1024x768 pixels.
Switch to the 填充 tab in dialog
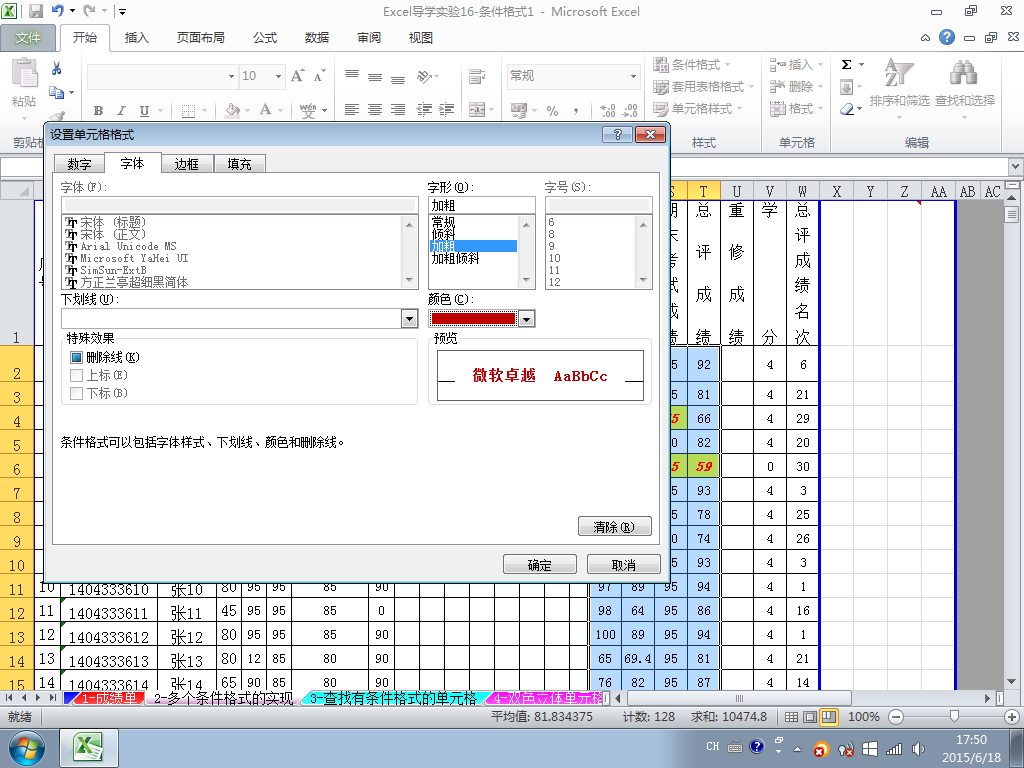coord(240,164)
